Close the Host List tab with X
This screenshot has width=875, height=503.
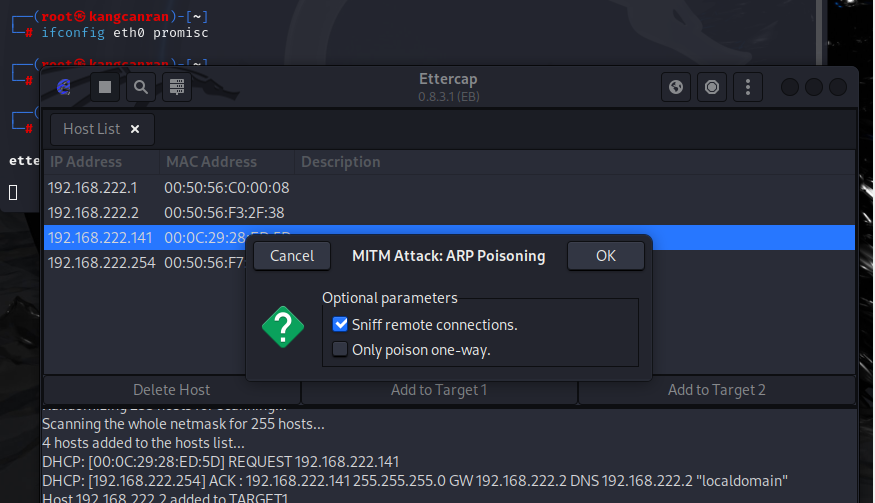(135, 129)
